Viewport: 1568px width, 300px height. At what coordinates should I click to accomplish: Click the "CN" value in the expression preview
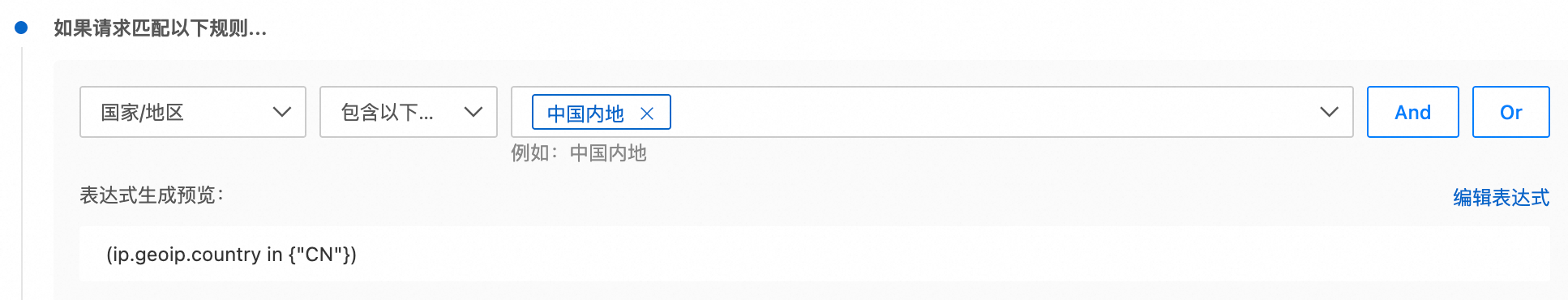[320, 255]
